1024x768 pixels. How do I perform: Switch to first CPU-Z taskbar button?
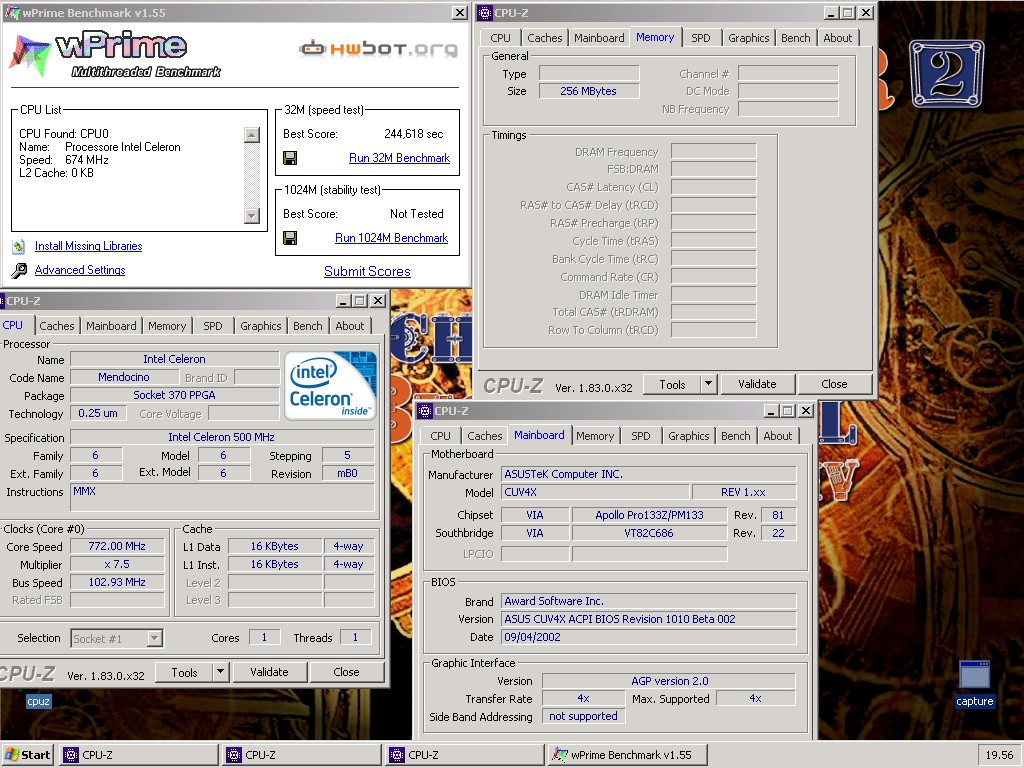[139, 755]
